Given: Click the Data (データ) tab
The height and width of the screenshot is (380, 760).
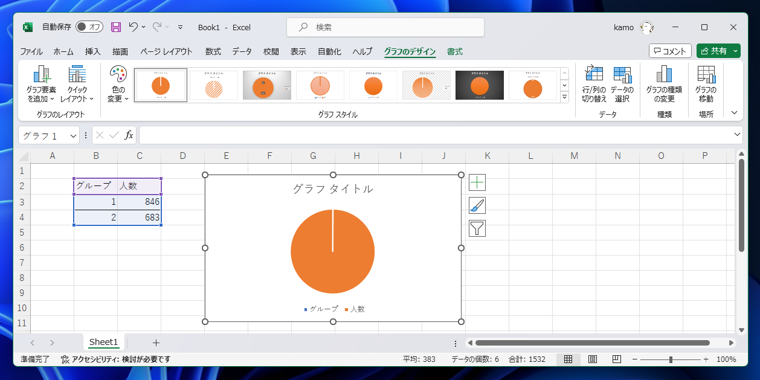Looking at the screenshot, I should pos(242,52).
